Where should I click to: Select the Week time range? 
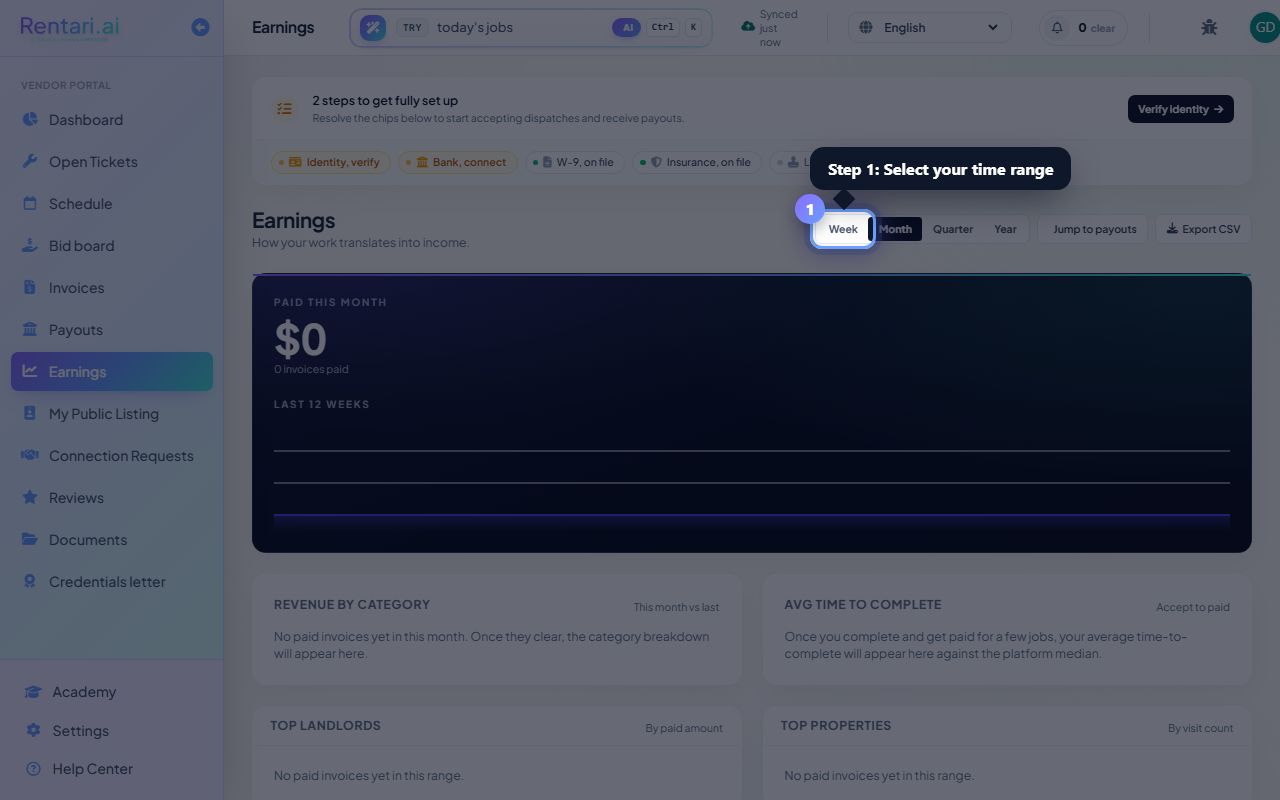[x=843, y=229]
